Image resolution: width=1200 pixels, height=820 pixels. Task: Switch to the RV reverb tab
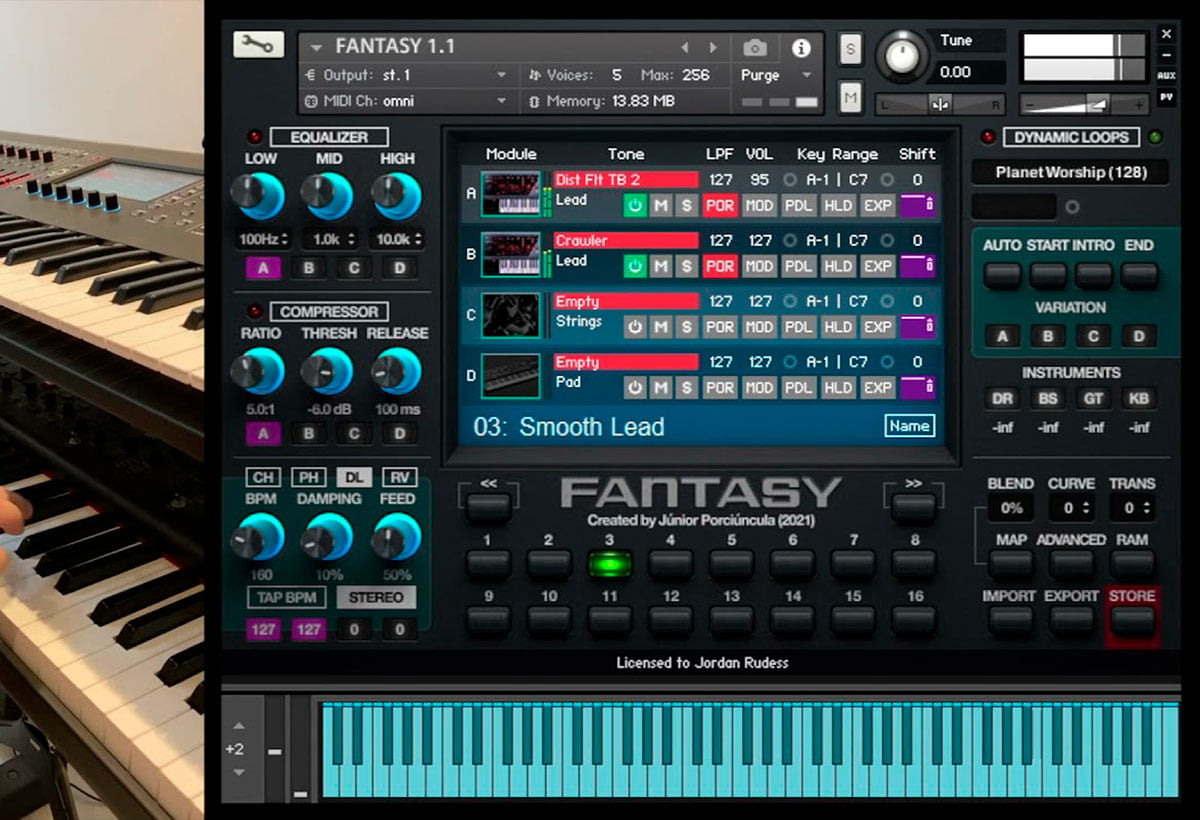tap(399, 477)
